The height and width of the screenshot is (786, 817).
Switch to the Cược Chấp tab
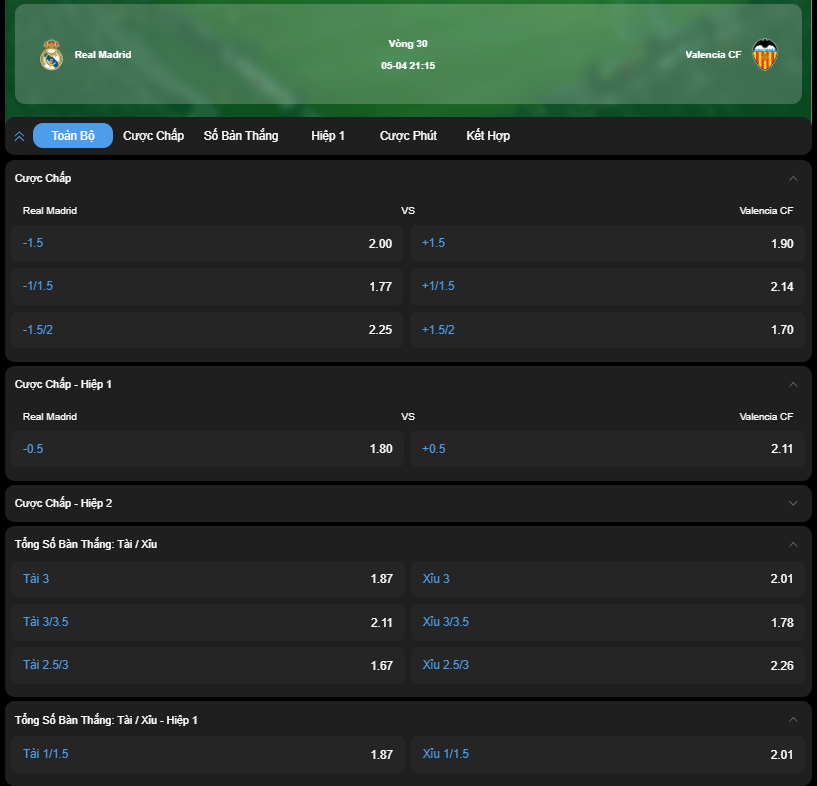(x=153, y=135)
